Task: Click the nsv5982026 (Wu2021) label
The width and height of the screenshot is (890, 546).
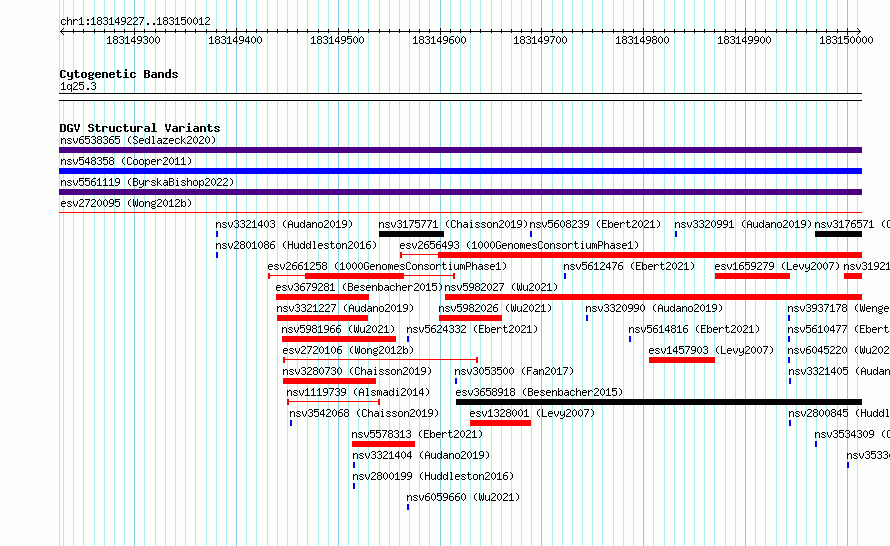Action: click(496, 308)
